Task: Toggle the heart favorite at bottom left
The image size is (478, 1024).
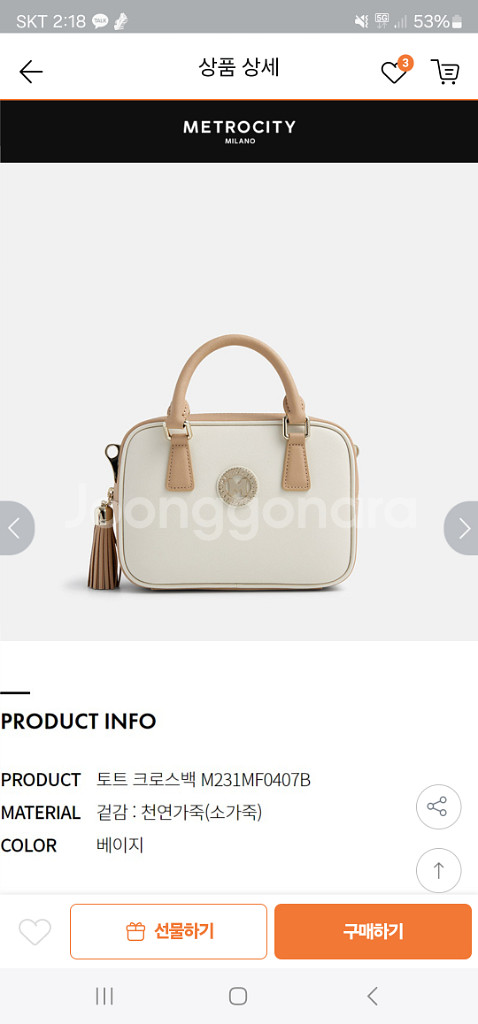Action: (35, 932)
